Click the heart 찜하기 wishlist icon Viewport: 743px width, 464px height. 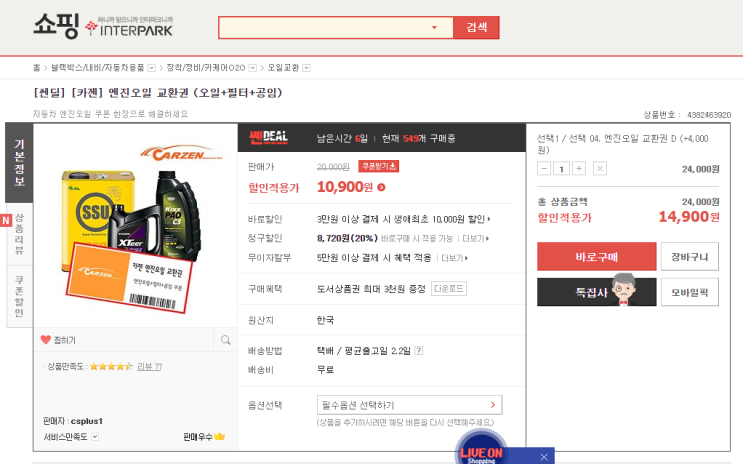[x=45, y=339]
